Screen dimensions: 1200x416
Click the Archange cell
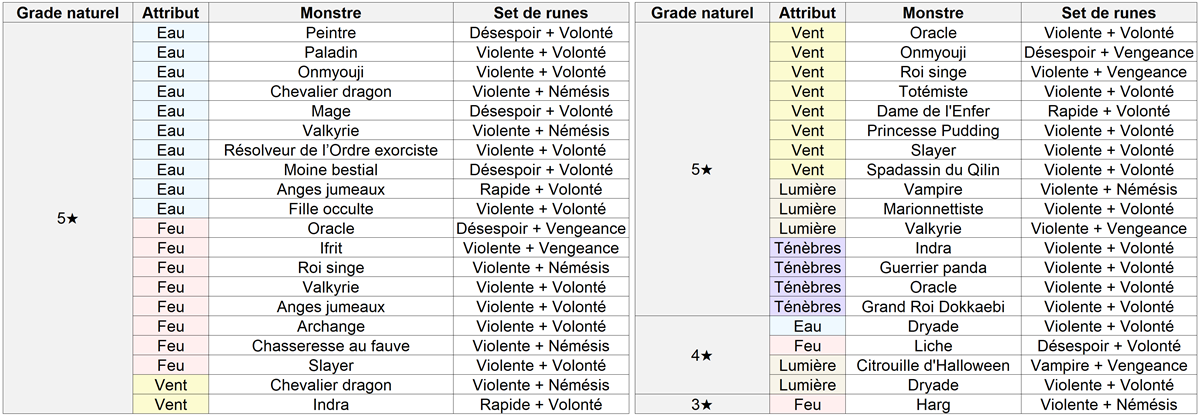pos(331,326)
